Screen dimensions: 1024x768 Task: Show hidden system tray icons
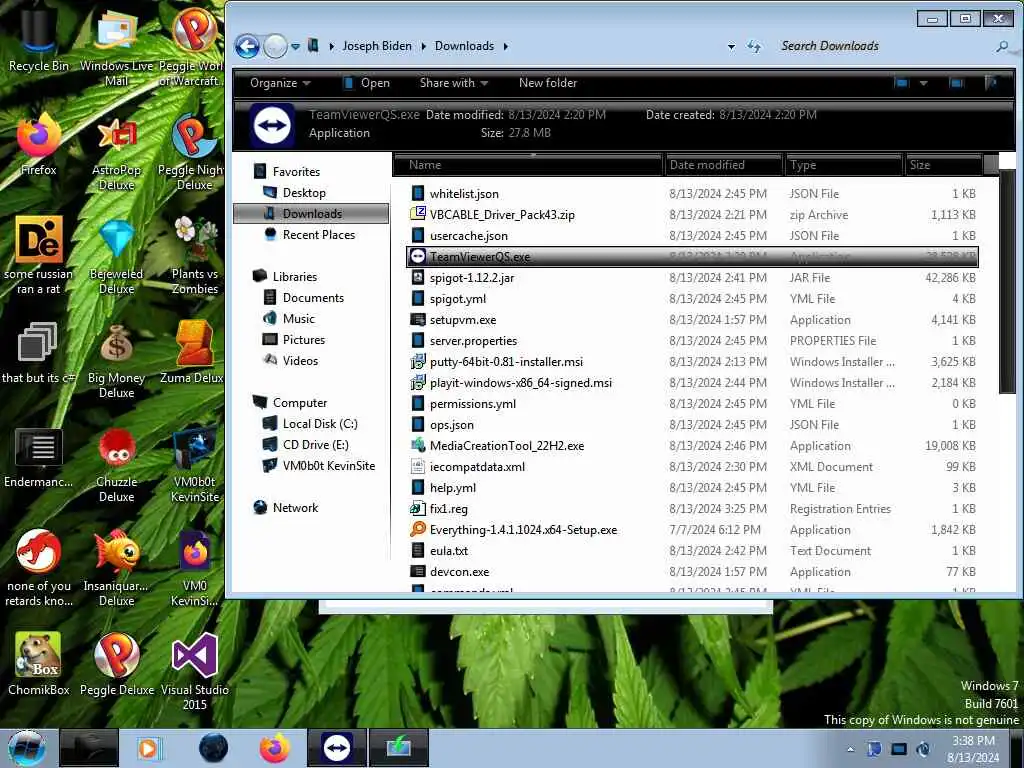pyautogui.click(x=850, y=749)
